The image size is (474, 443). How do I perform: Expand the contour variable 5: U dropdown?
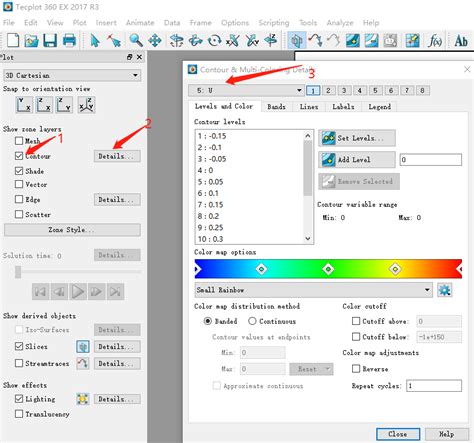click(x=246, y=90)
